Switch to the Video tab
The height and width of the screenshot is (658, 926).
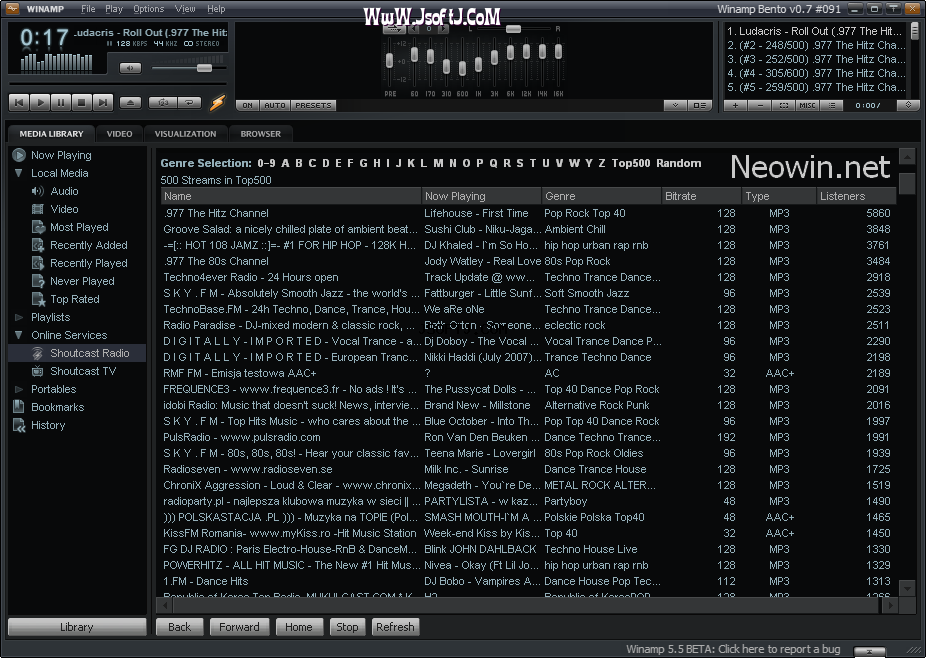tap(119, 134)
